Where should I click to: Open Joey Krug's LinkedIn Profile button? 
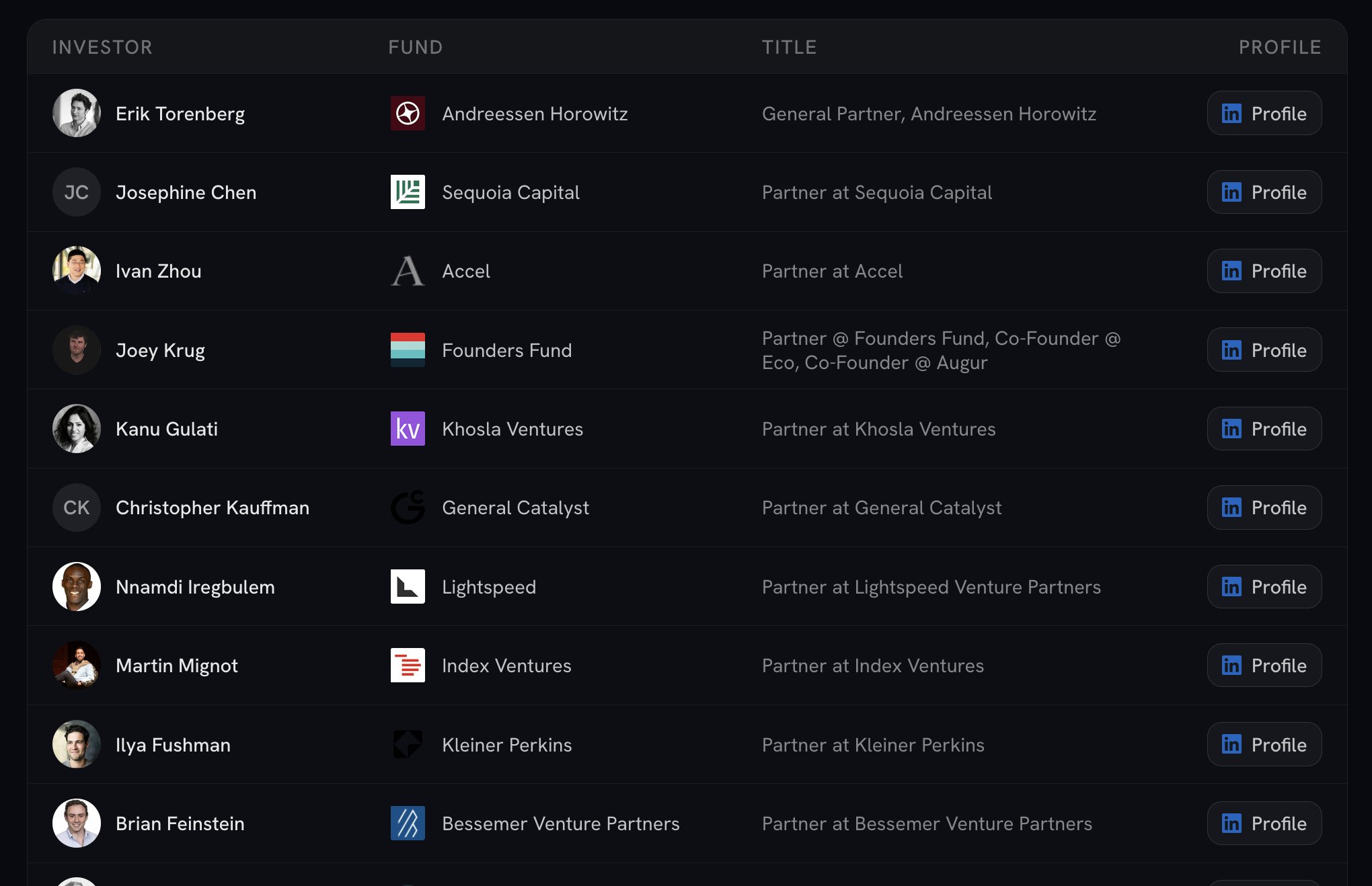1264,350
